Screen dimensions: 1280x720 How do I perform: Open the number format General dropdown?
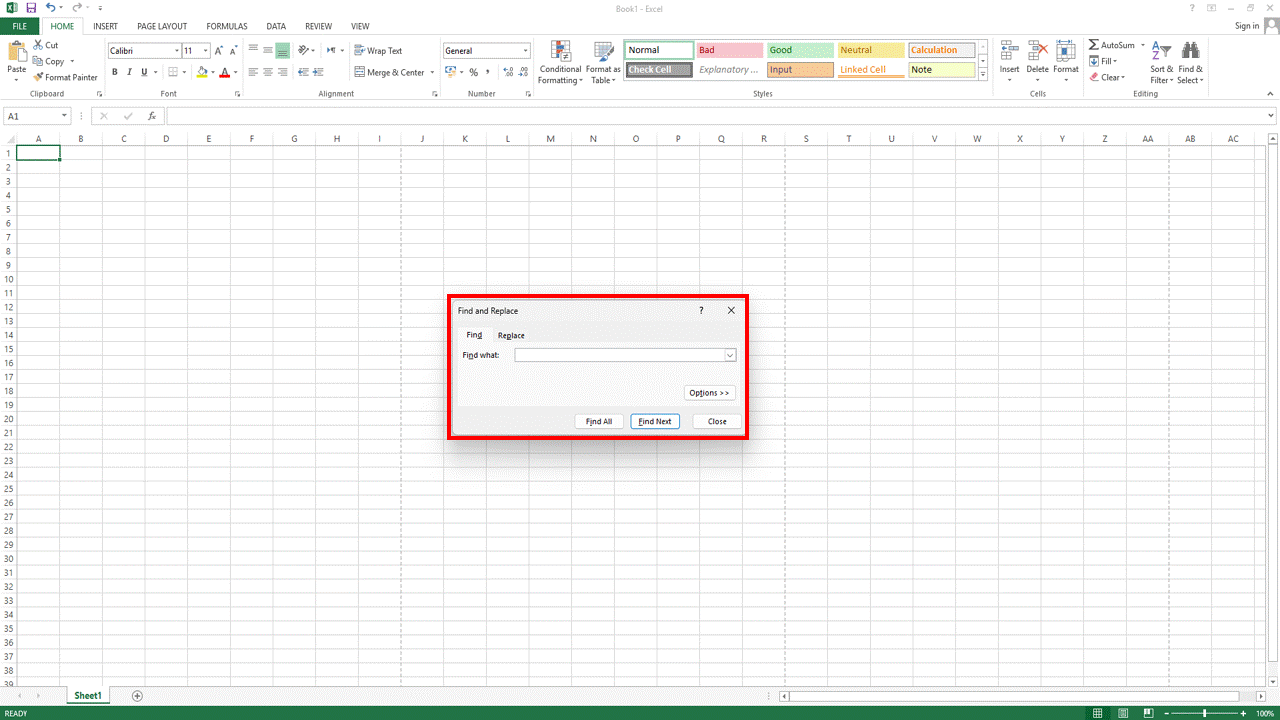(526, 50)
